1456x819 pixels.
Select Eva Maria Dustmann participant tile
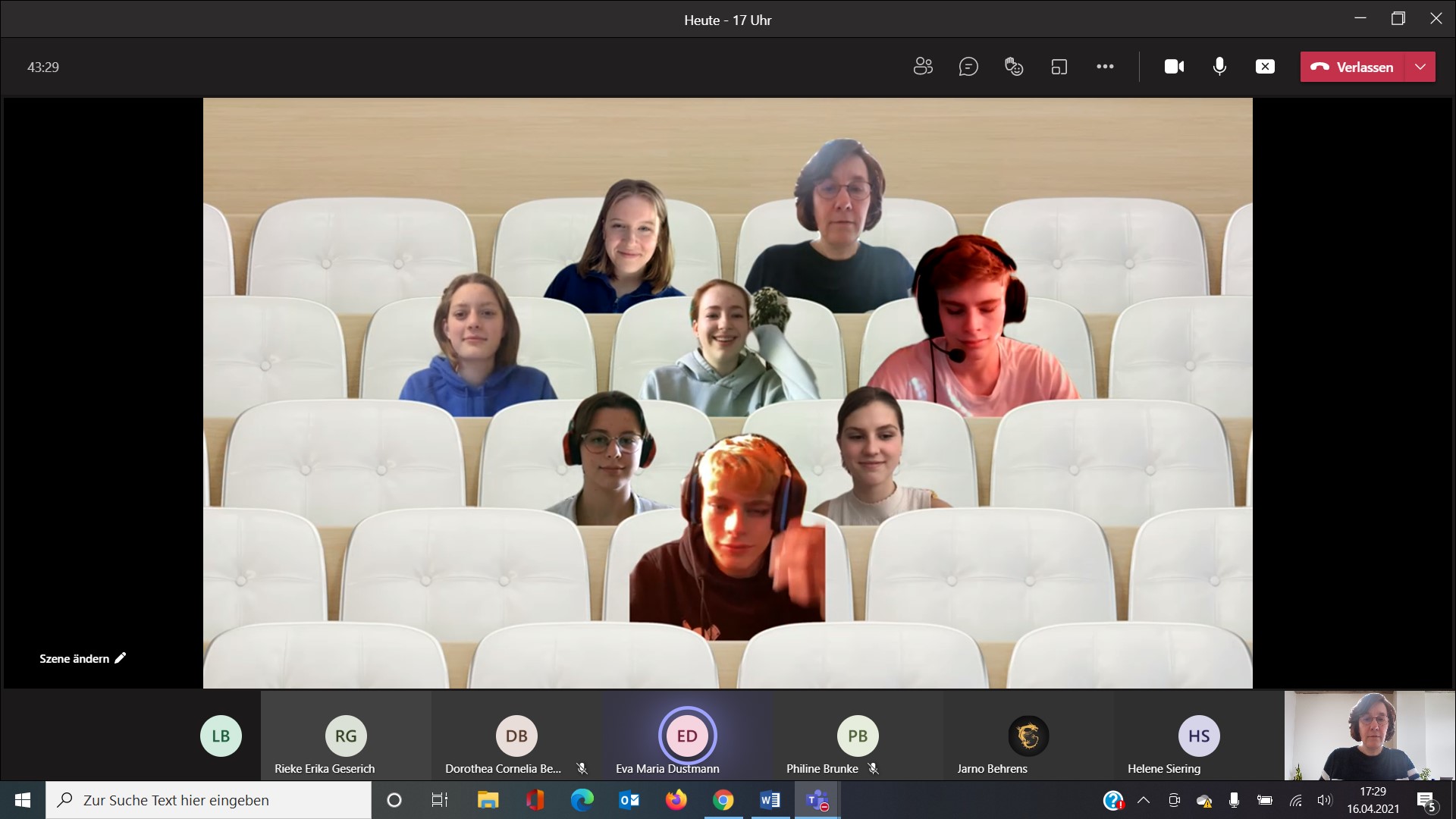pyautogui.click(x=687, y=737)
